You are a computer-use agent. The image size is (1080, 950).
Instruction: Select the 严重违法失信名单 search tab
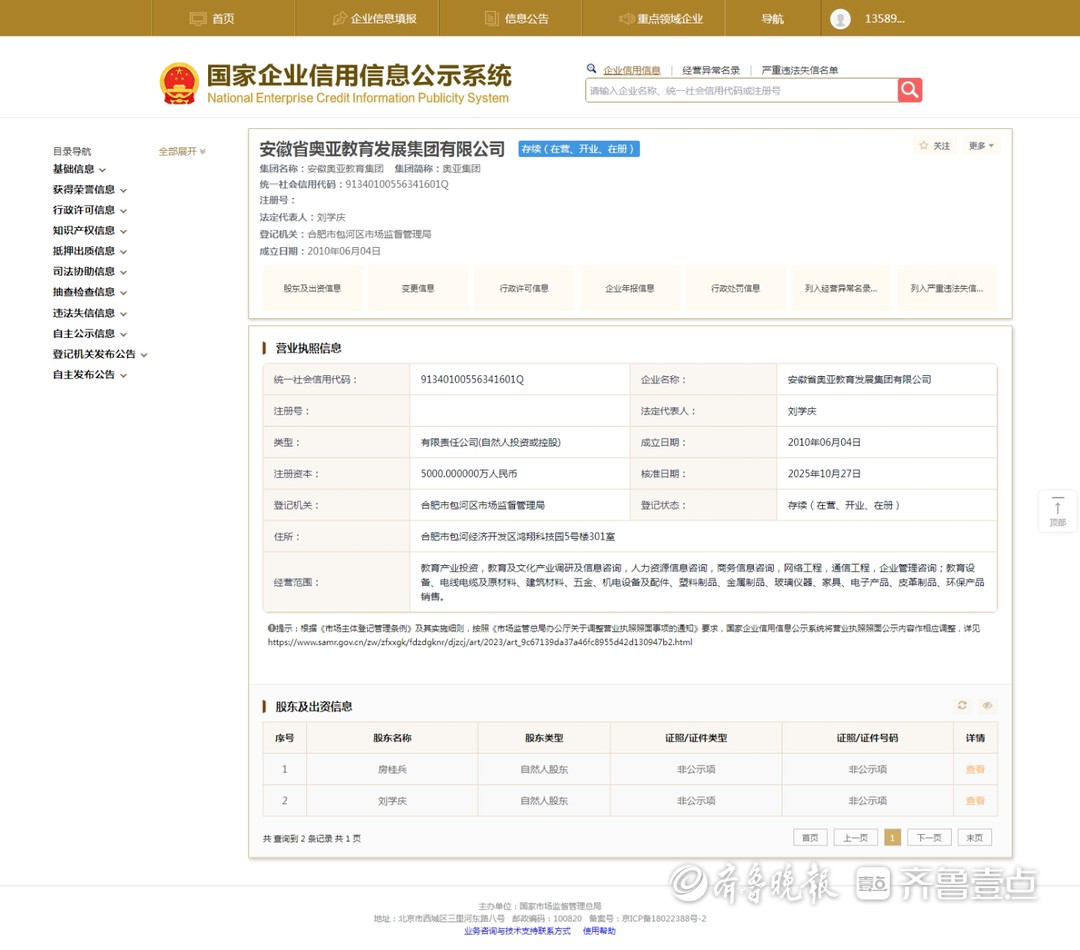(x=800, y=70)
